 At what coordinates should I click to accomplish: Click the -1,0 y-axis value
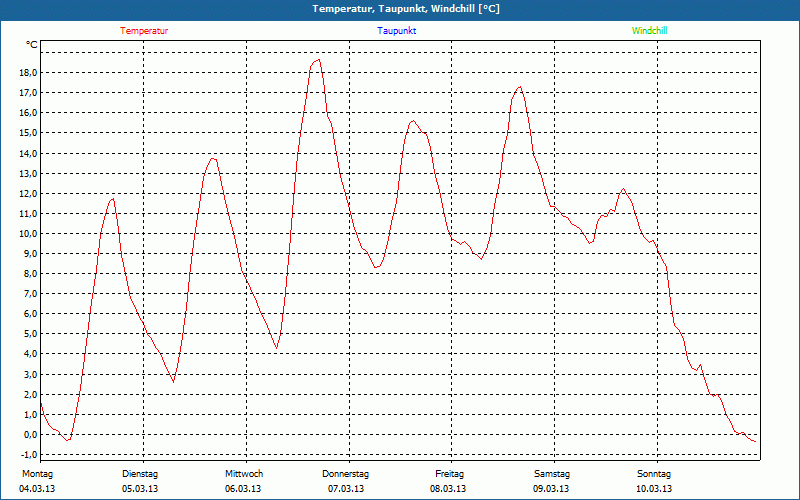click(x=29, y=455)
